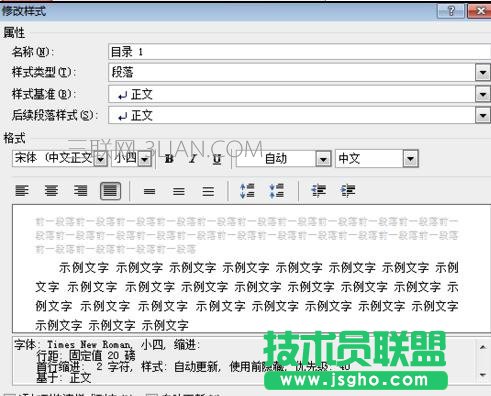
Task: Click the 基于: 正文 description text
Action: [x=63, y=378]
